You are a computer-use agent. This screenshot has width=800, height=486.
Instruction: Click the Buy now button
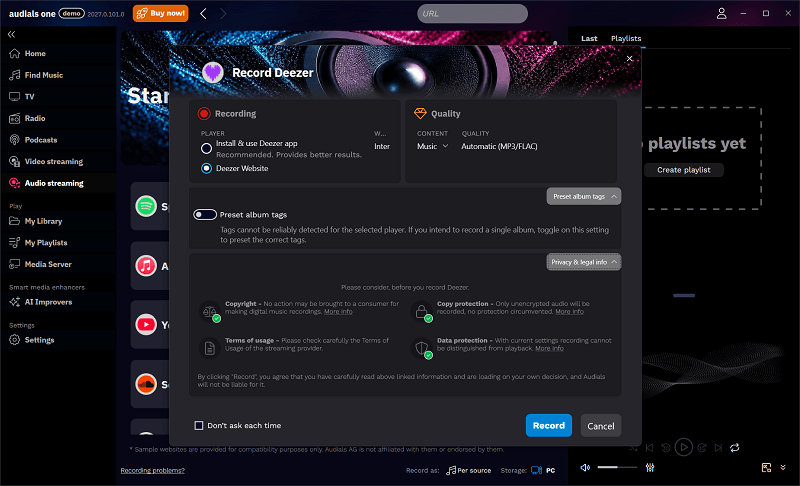tap(161, 13)
